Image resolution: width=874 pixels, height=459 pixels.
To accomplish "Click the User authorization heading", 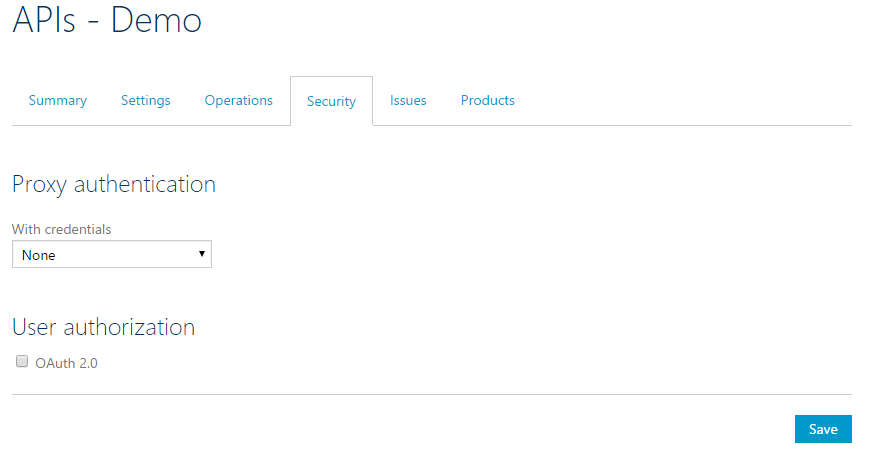I will (103, 327).
